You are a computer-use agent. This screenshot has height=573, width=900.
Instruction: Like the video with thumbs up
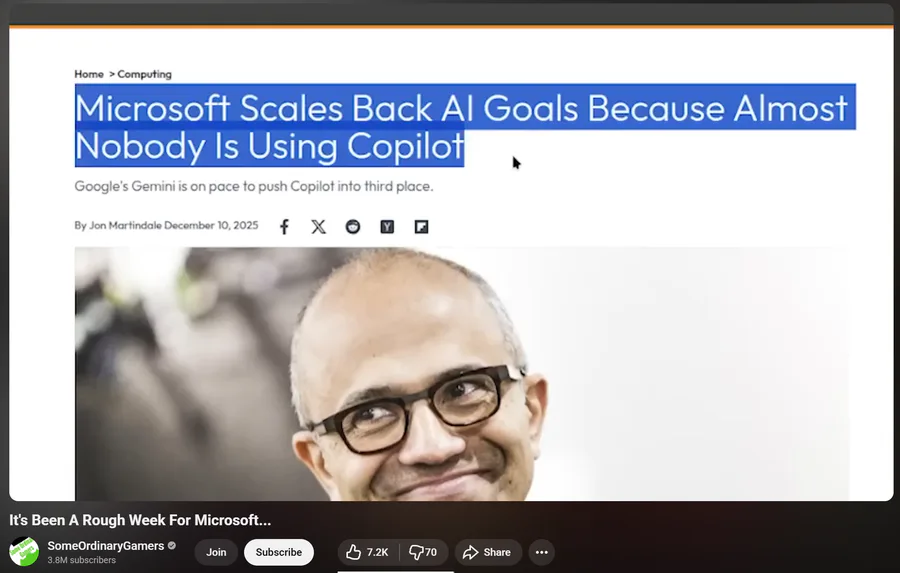tap(367, 552)
